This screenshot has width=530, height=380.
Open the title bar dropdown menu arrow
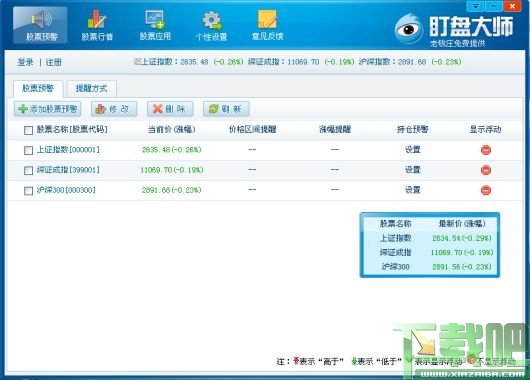tap(477, 6)
